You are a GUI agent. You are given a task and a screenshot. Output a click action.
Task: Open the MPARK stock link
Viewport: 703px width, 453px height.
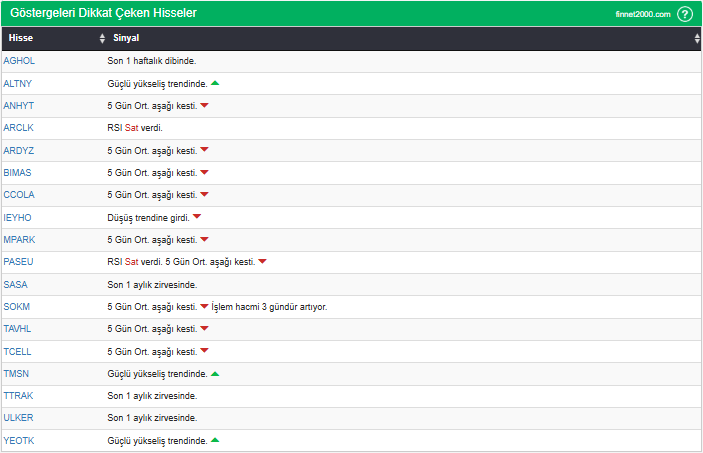coord(19,240)
